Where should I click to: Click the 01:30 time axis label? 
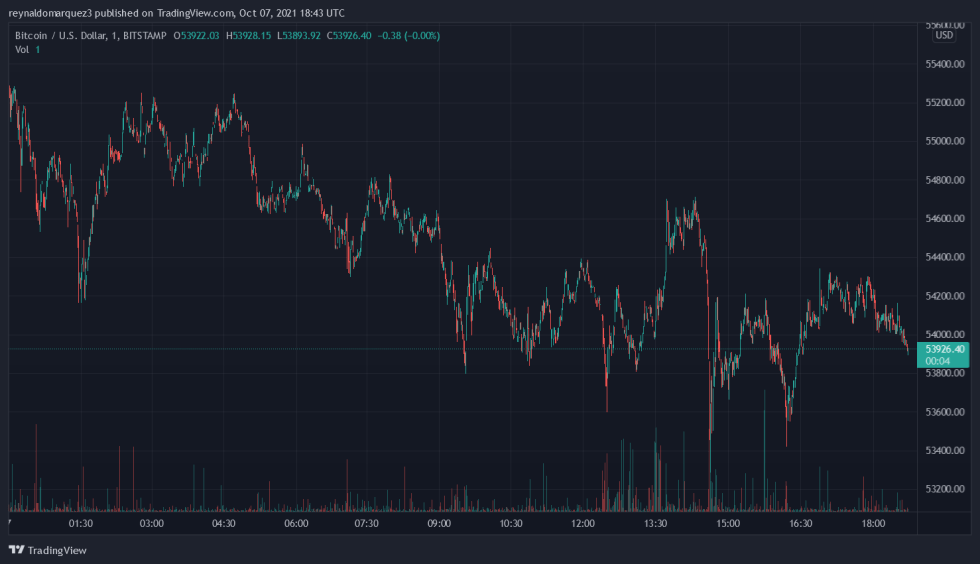click(x=80, y=524)
